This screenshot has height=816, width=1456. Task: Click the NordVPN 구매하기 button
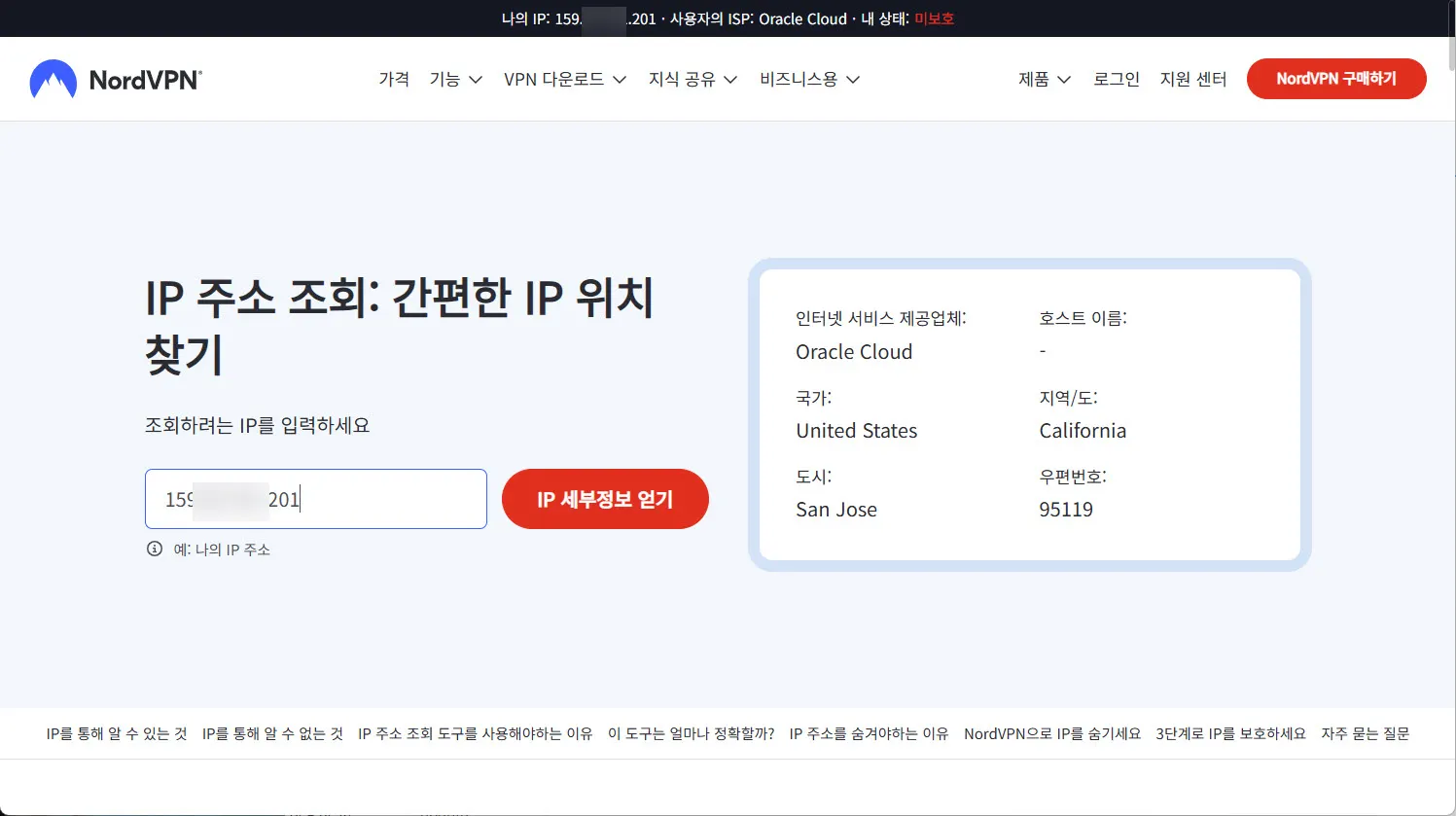[x=1336, y=79]
